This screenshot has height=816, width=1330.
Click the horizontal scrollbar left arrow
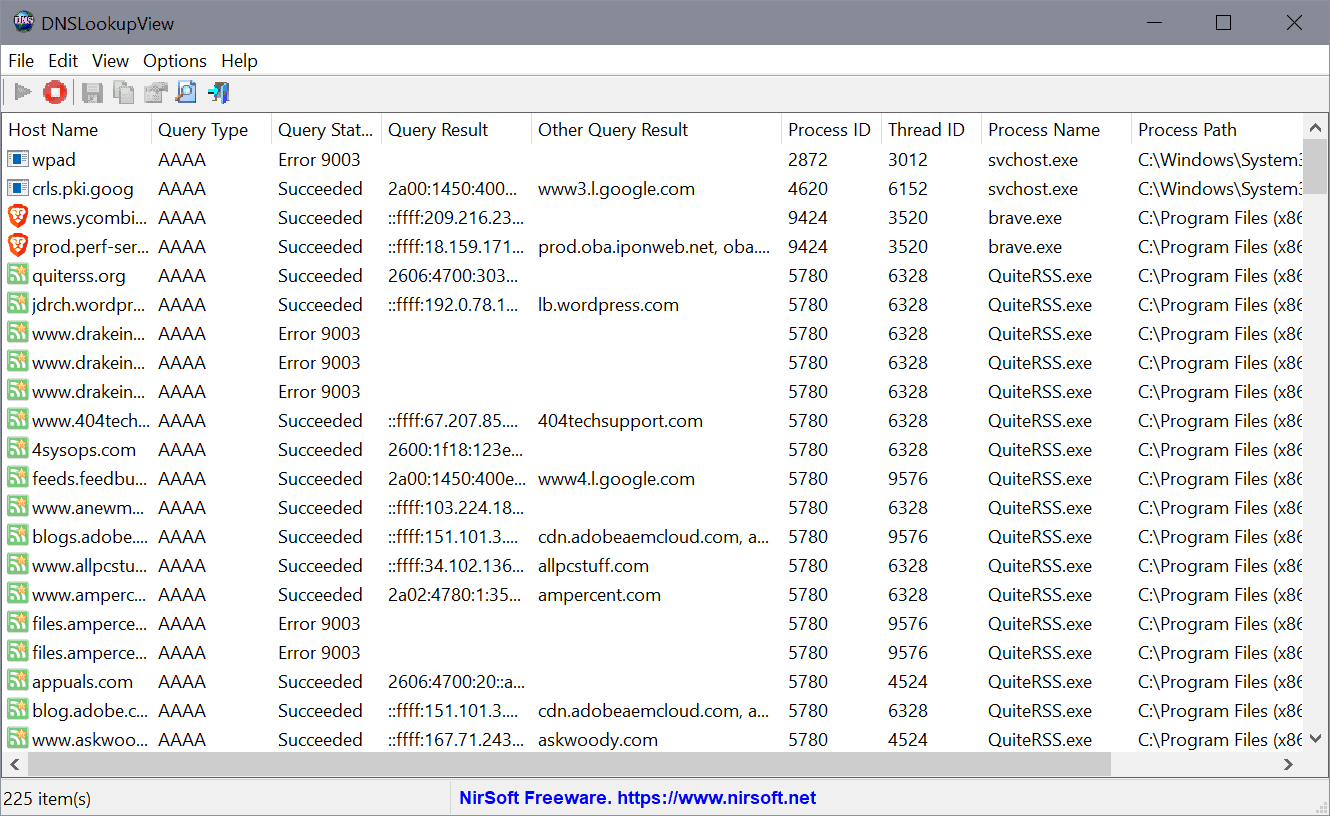(x=14, y=764)
